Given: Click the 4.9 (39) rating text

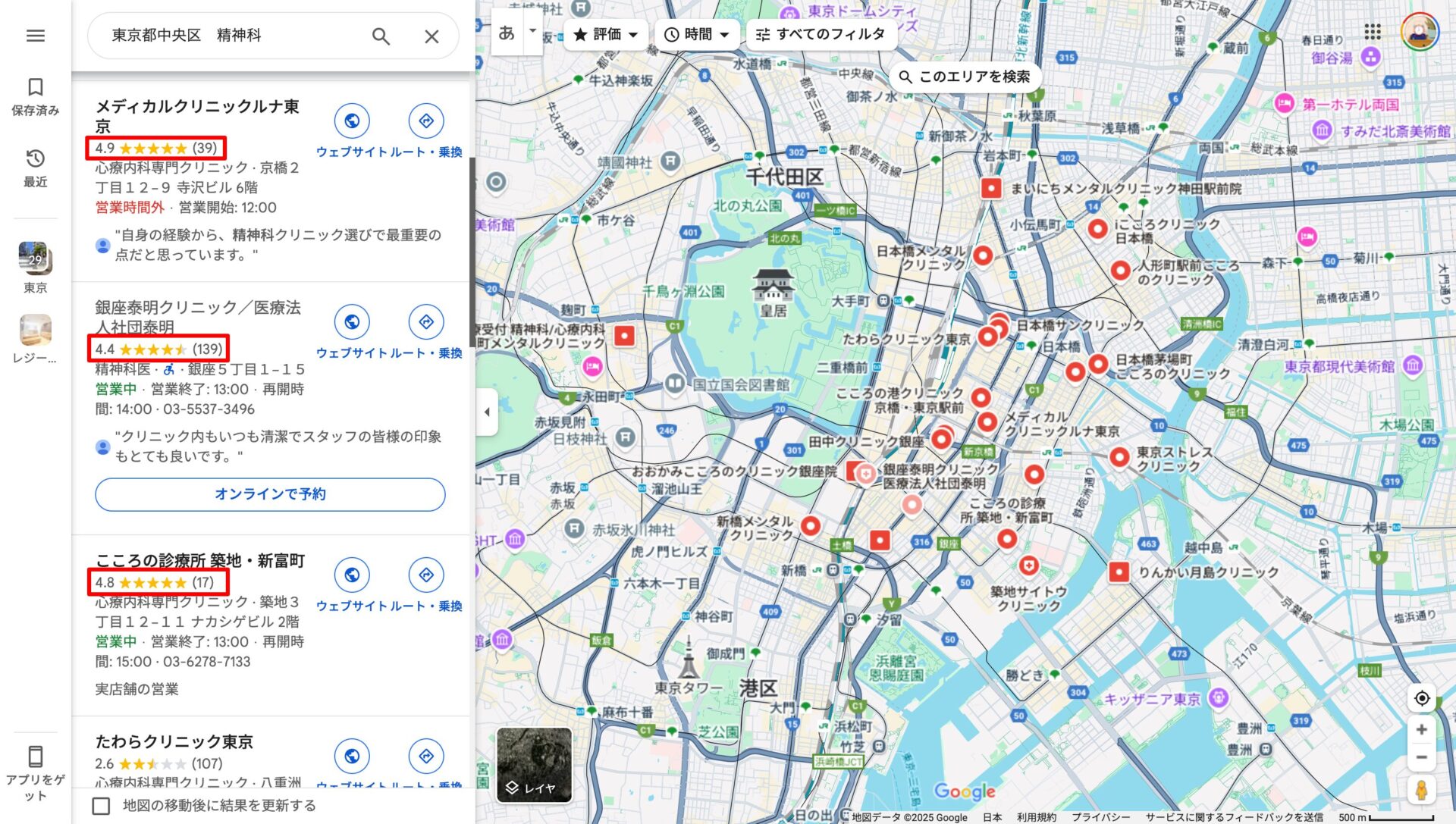Looking at the screenshot, I should pyautogui.click(x=156, y=148).
